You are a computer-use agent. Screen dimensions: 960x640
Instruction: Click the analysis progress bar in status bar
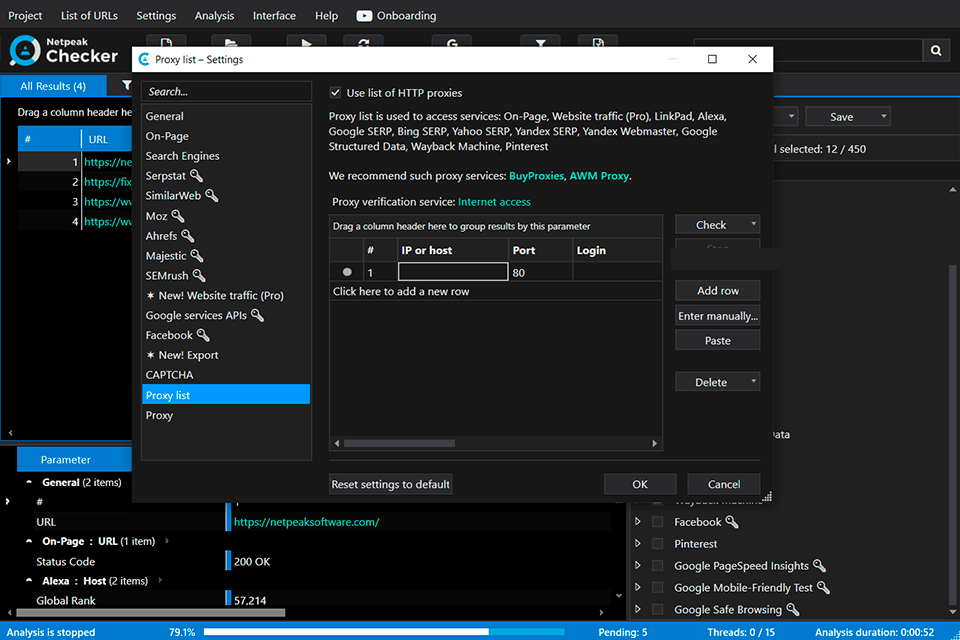[384, 631]
